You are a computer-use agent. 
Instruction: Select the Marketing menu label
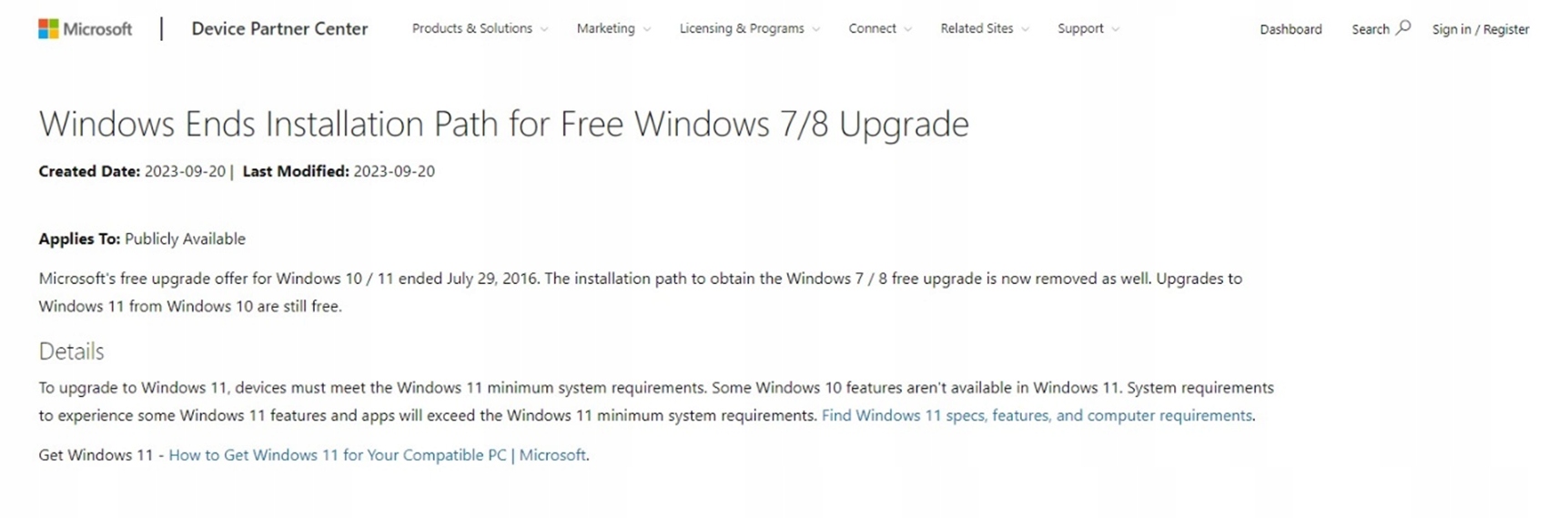(605, 28)
